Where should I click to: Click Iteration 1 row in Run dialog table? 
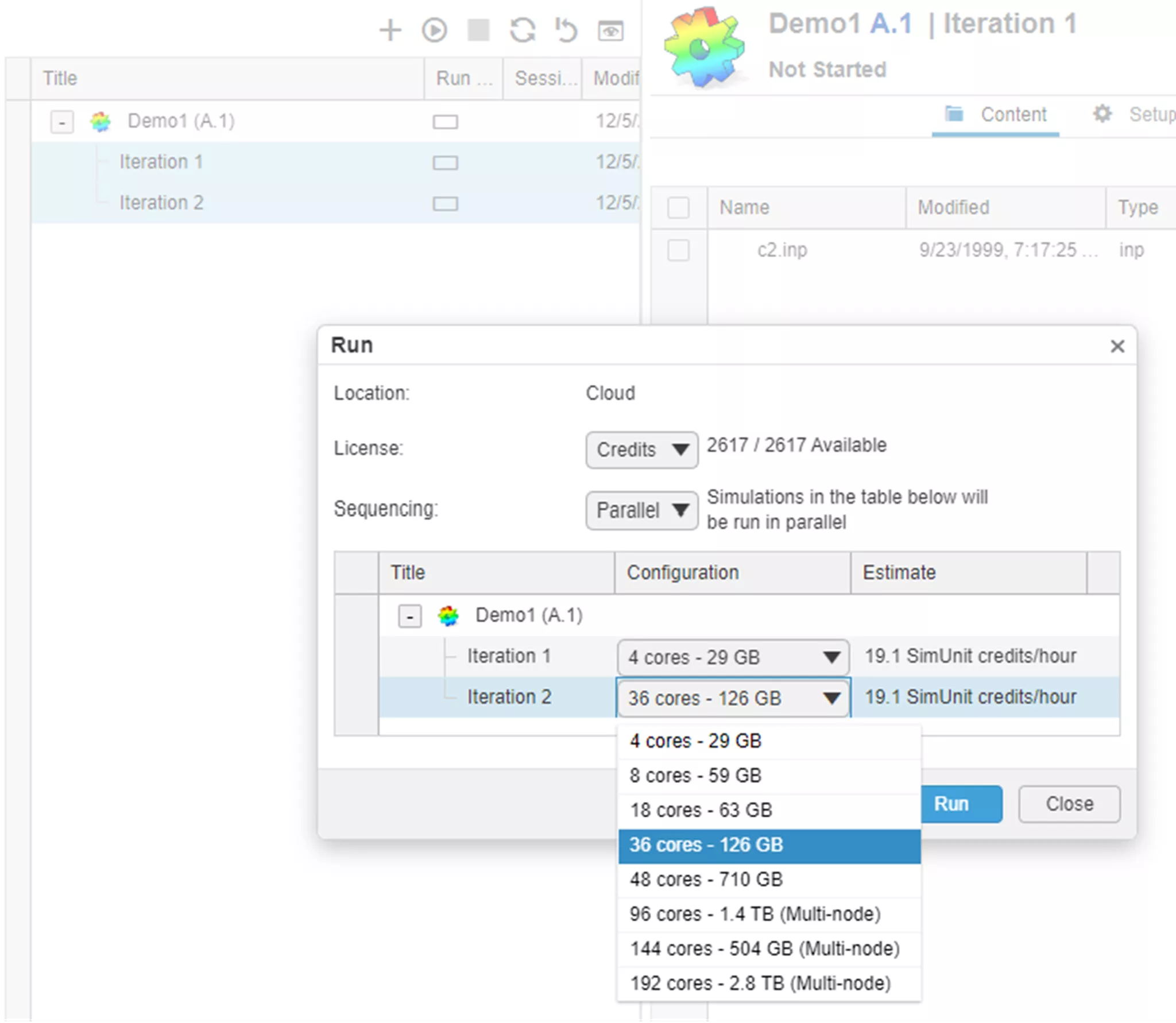point(749,657)
